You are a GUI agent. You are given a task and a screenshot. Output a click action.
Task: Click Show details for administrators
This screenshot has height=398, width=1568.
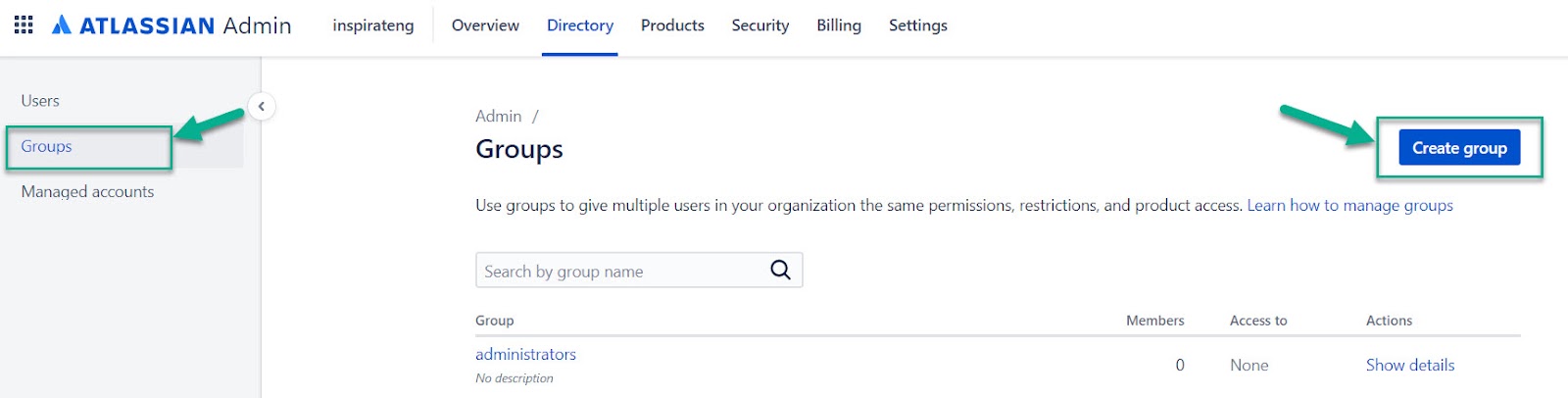pos(1409,365)
